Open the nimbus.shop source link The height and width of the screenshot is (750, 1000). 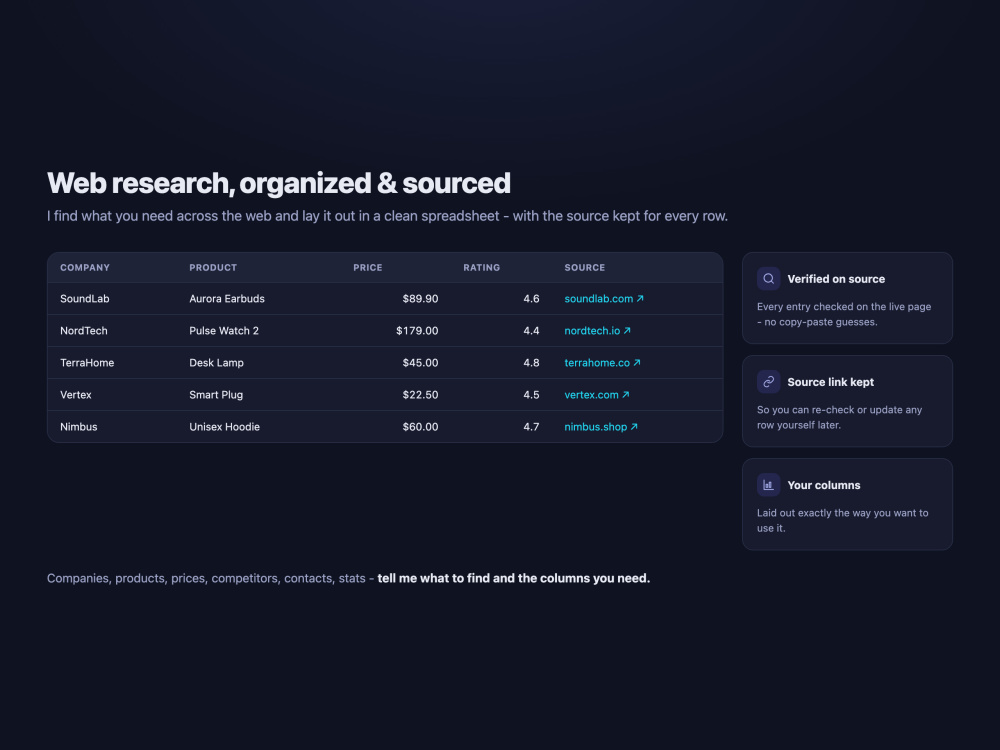601,427
